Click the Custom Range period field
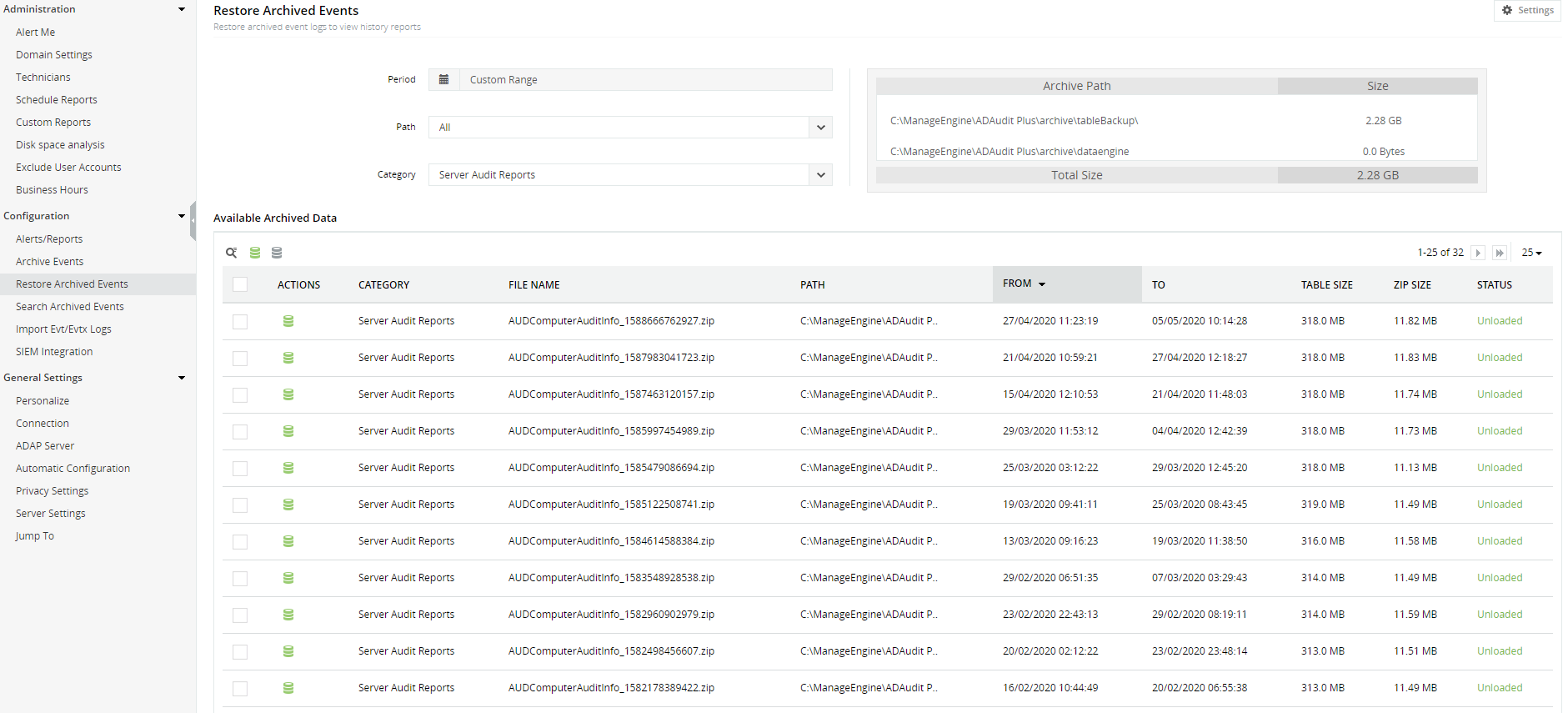Viewport: 1568px width, 713px height. click(645, 80)
